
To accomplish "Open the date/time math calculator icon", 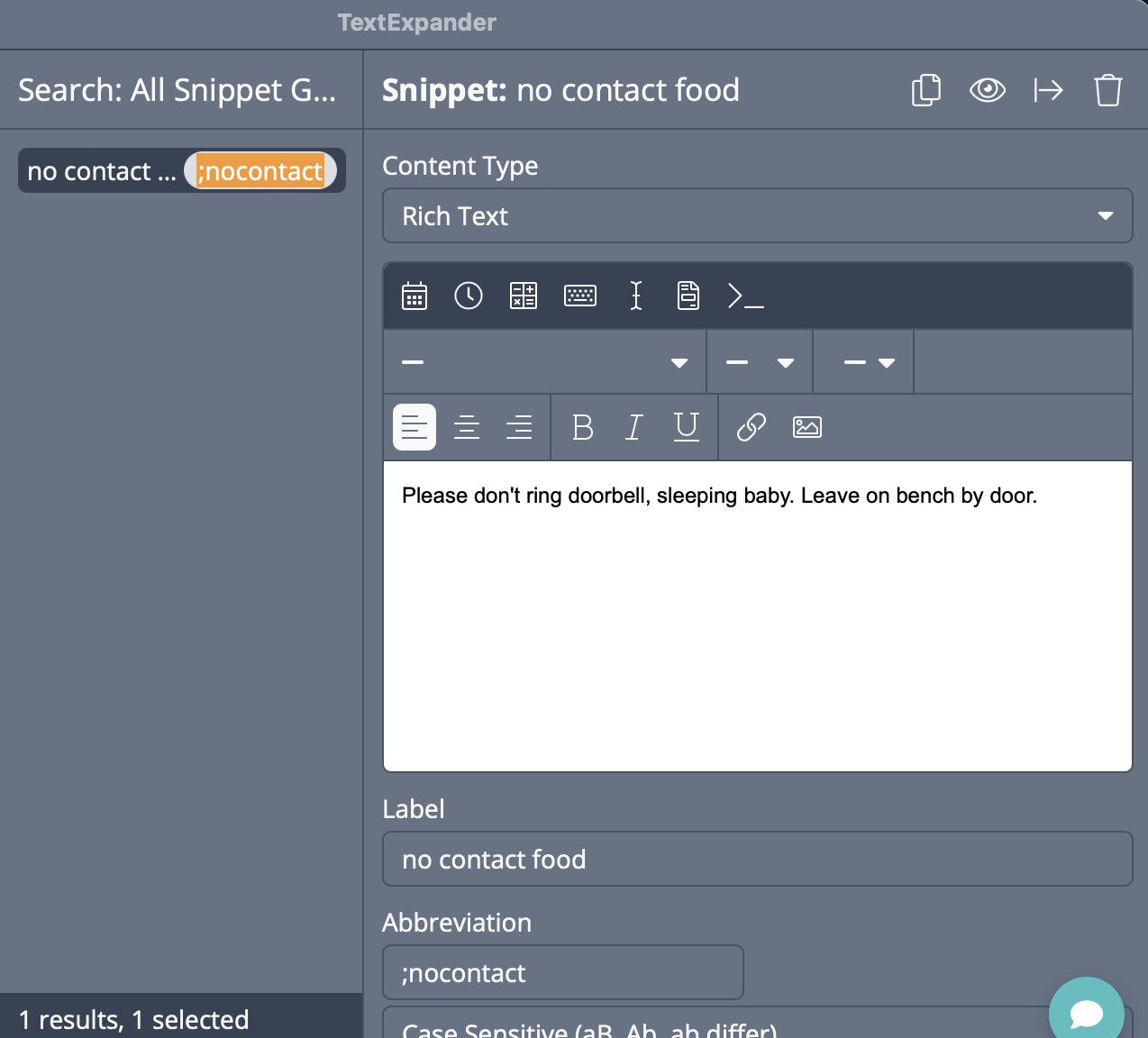I will [524, 296].
